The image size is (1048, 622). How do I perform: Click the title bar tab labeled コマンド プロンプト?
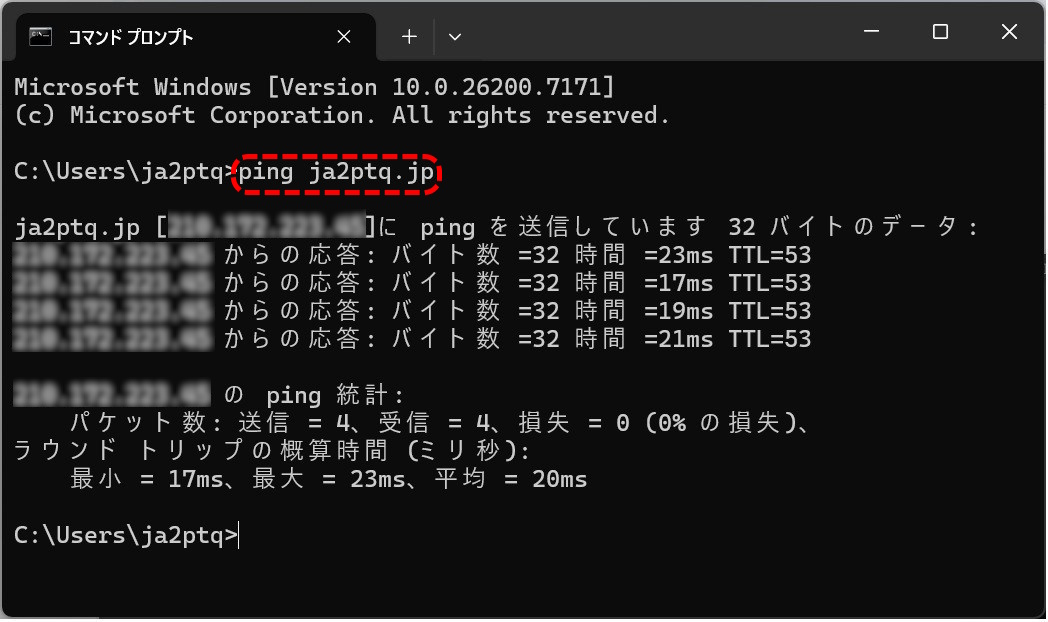(150, 36)
